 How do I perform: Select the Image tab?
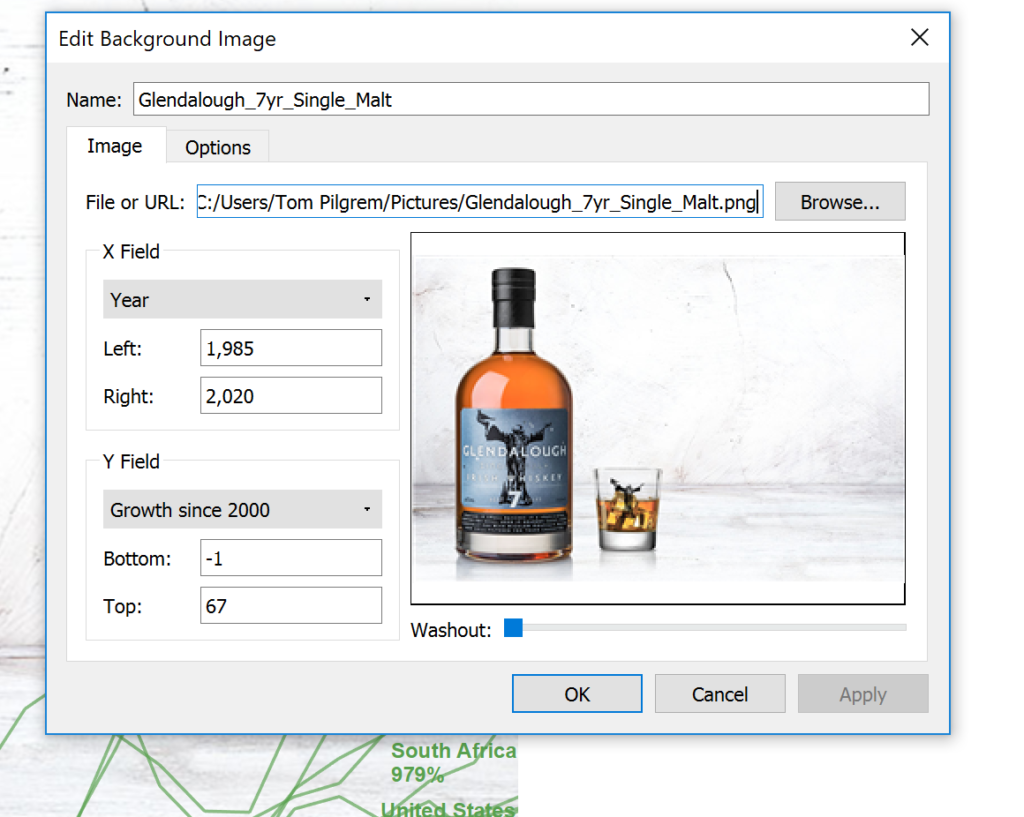[115, 146]
